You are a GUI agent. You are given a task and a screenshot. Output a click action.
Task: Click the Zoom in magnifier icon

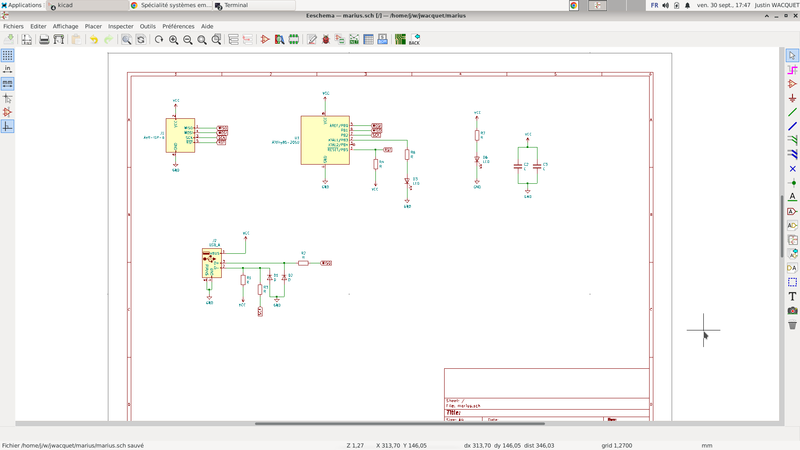(173, 40)
